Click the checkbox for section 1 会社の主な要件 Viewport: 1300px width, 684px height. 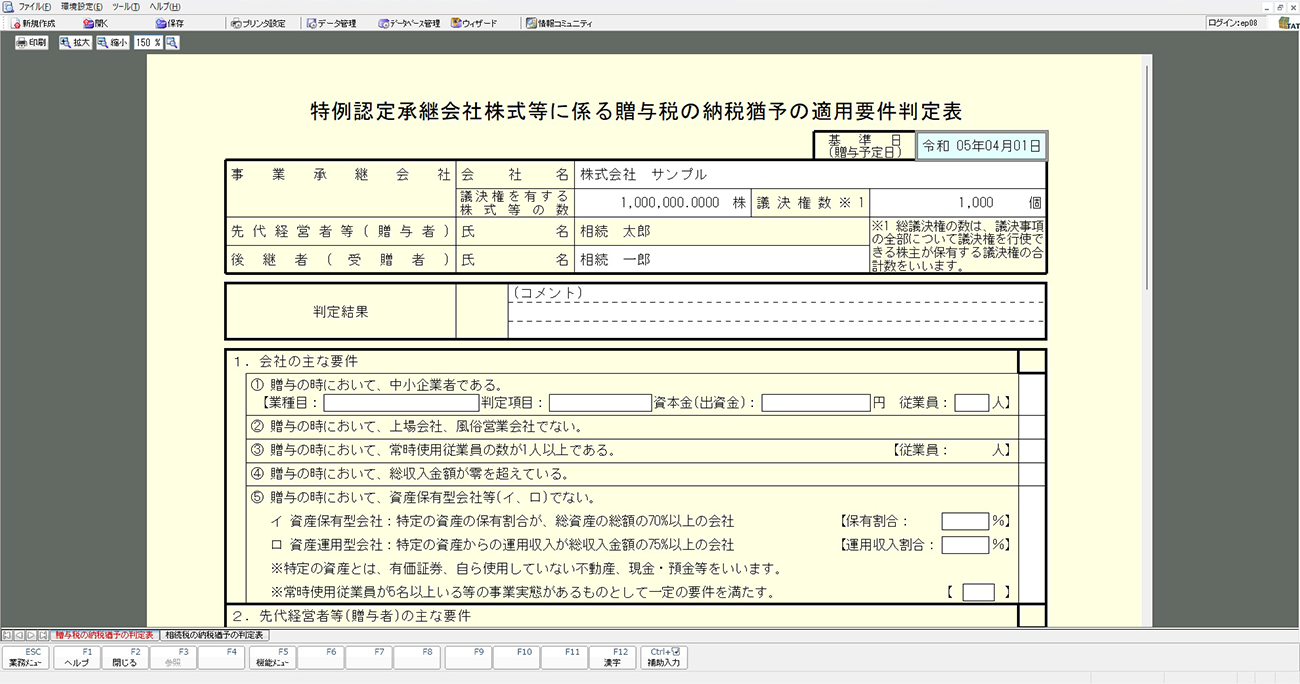tap(1031, 361)
